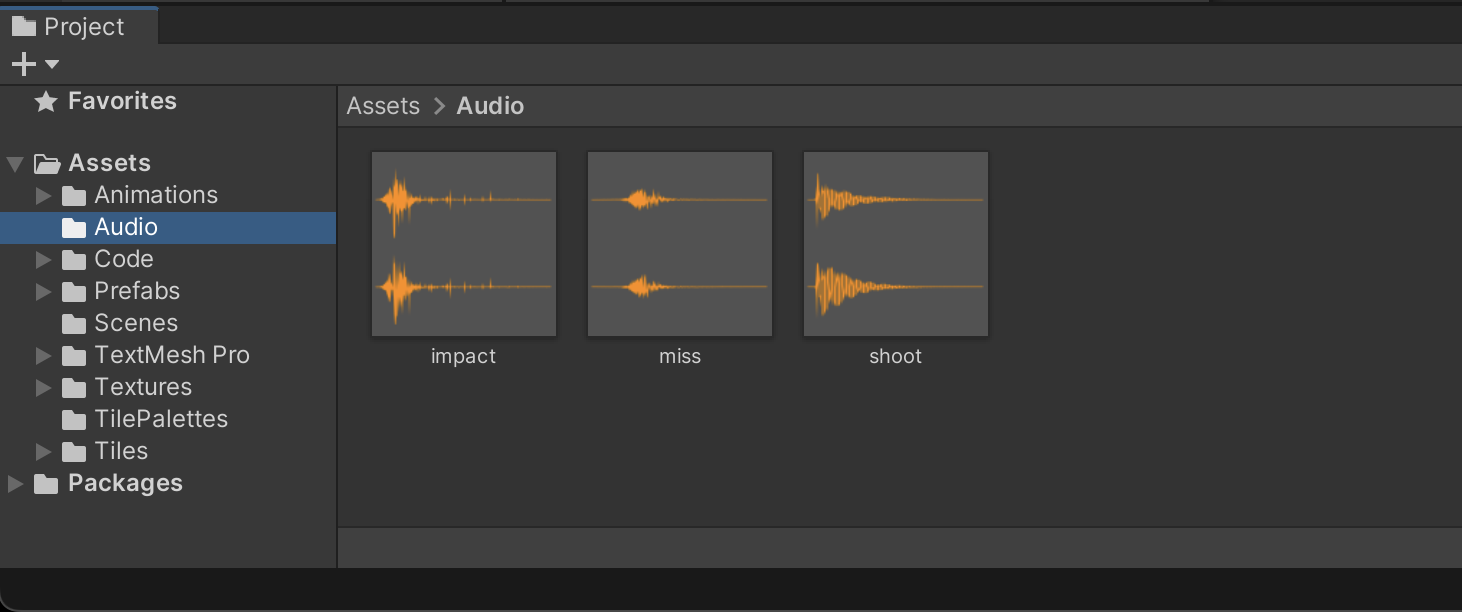Viewport: 1462px width, 612px height.
Task: Click the Textures folder icon
Action: pyautogui.click(x=74, y=388)
